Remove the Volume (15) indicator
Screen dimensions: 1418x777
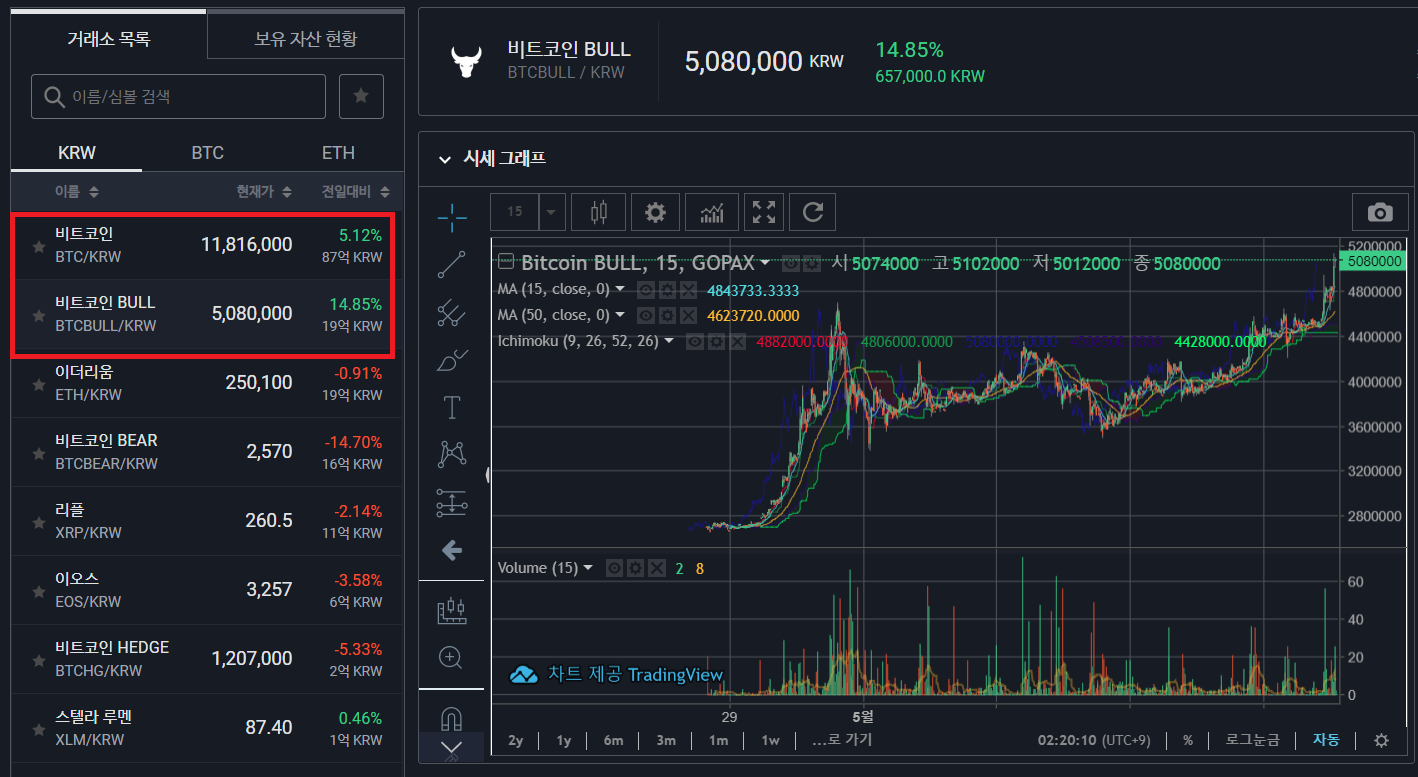[657, 568]
